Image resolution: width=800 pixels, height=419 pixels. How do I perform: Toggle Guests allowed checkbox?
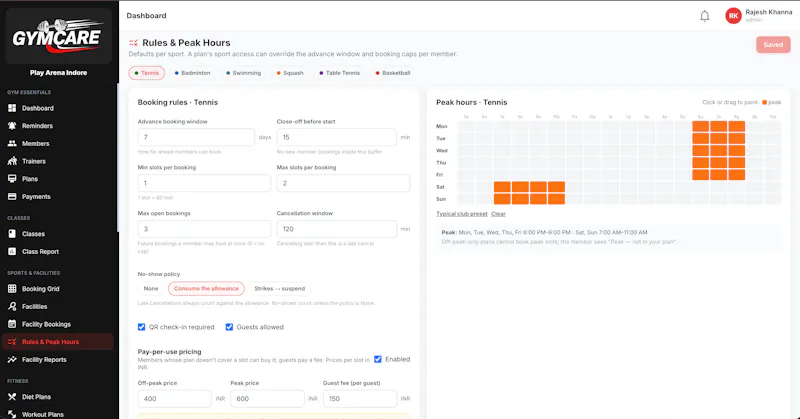(x=229, y=327)
